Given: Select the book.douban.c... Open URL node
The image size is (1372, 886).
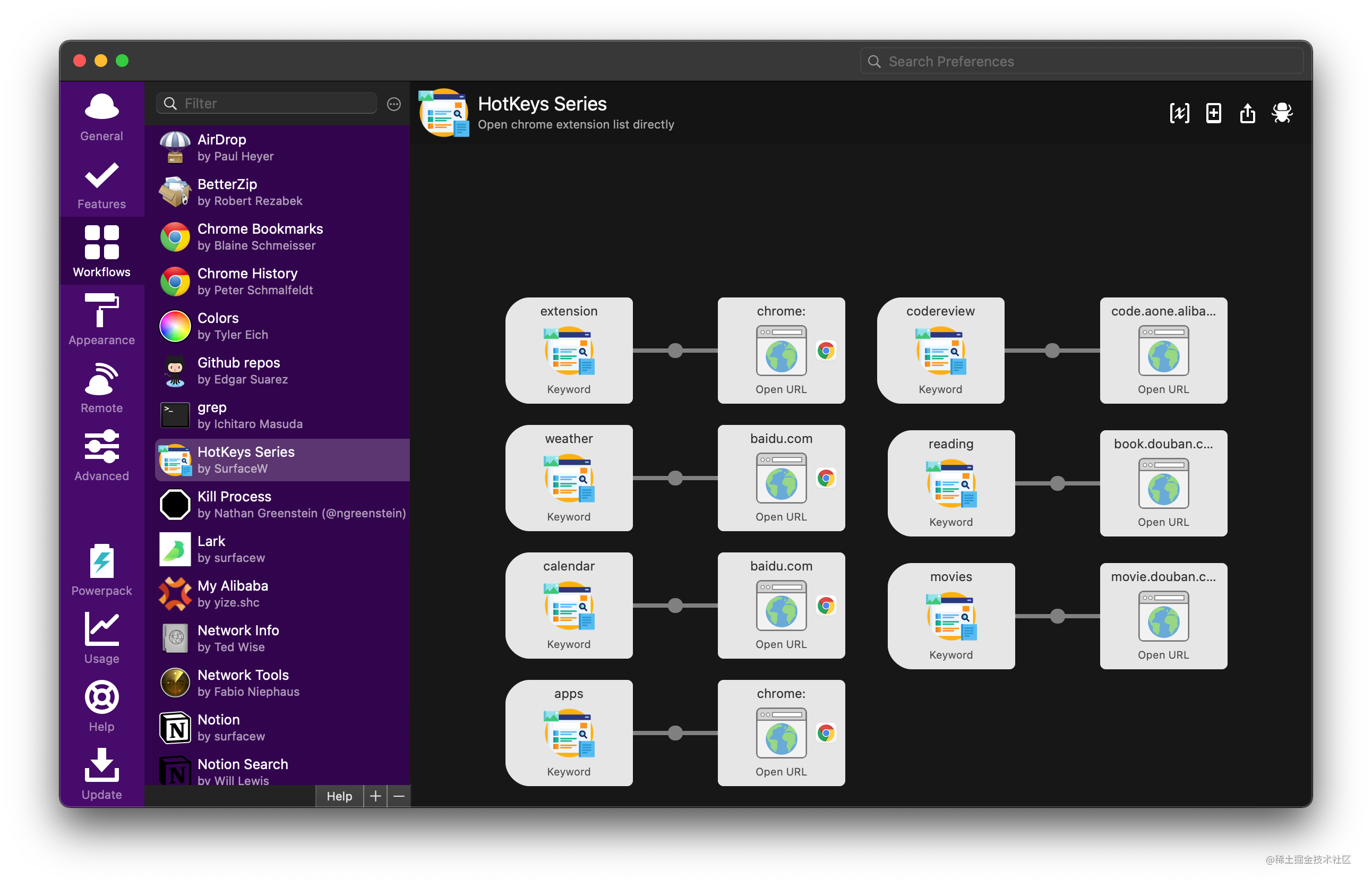Looking at the screenshot, I should [x=1163, y=483].
